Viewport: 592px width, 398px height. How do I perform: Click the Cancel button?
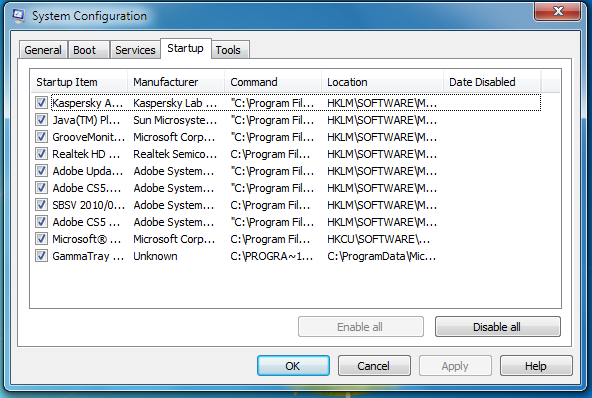coord(374,366)
